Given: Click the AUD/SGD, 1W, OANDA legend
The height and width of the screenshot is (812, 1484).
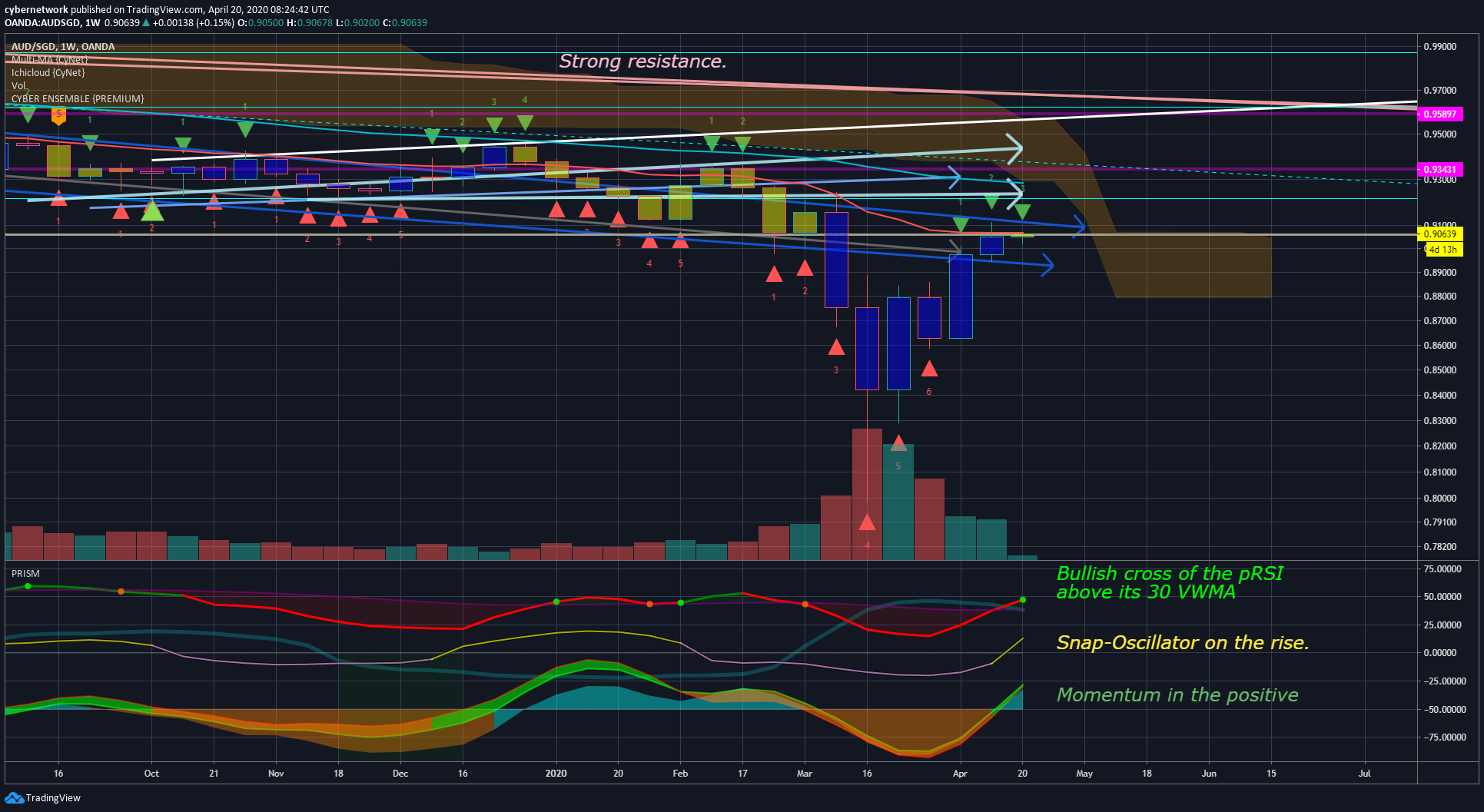Looking at the screenshot, I should 63,47.
